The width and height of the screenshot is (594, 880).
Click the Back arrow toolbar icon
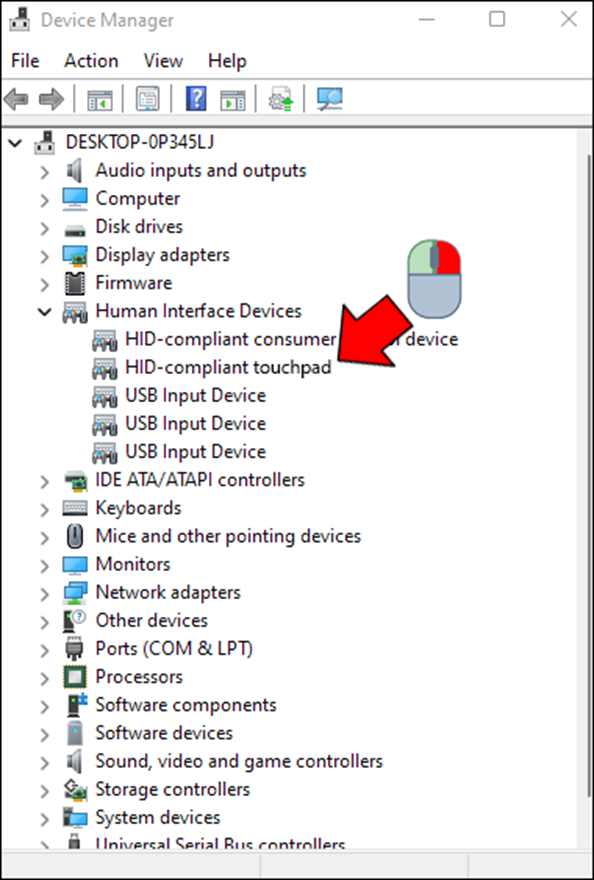[16, 99]
